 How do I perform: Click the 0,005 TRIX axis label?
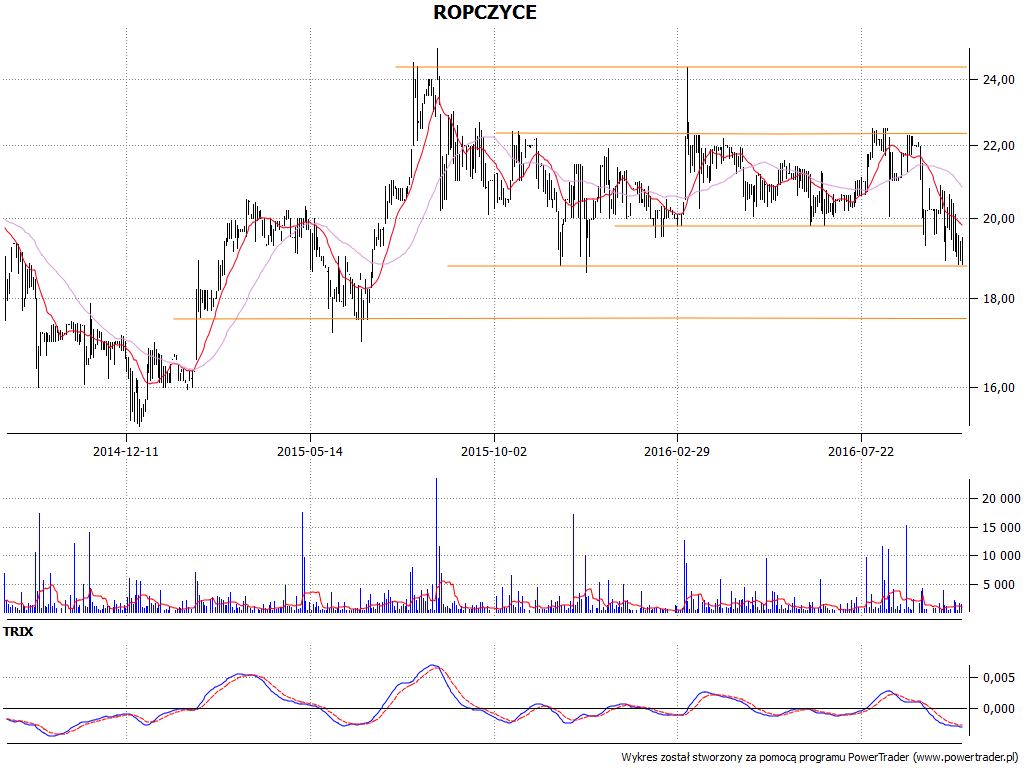click(999, 678)
